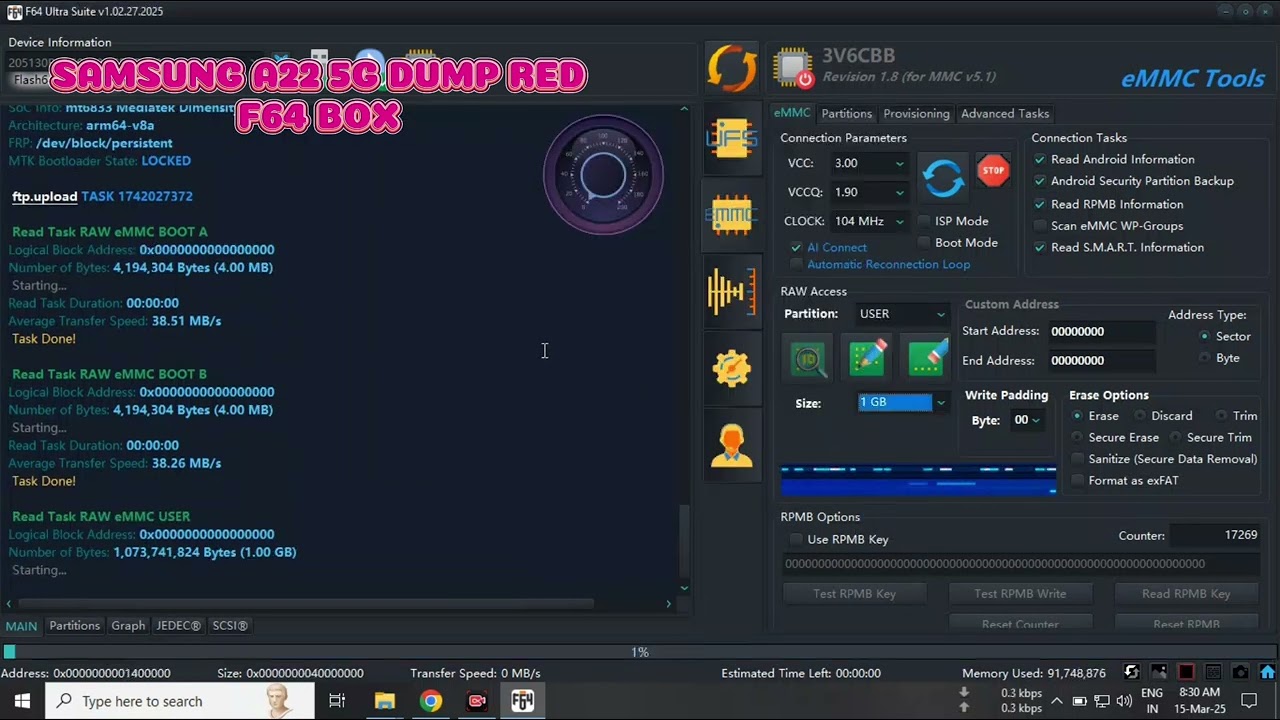
Task: Open Google Chrome from the taskbar
Action: [x=431, y=701]
